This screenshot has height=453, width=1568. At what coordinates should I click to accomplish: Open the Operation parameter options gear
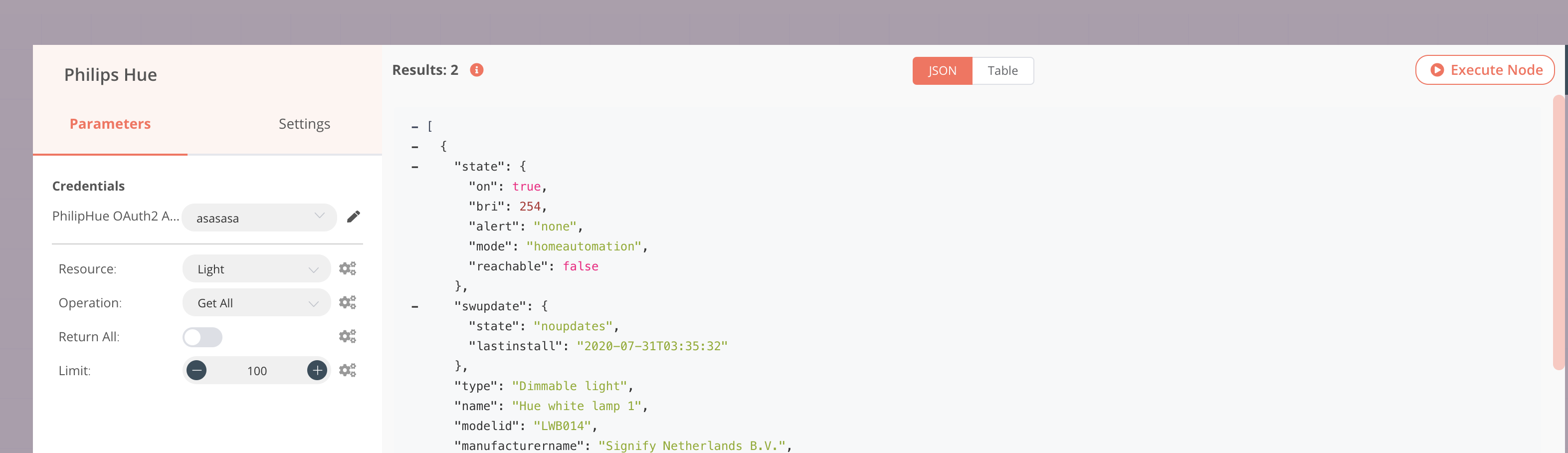(348, 303)
